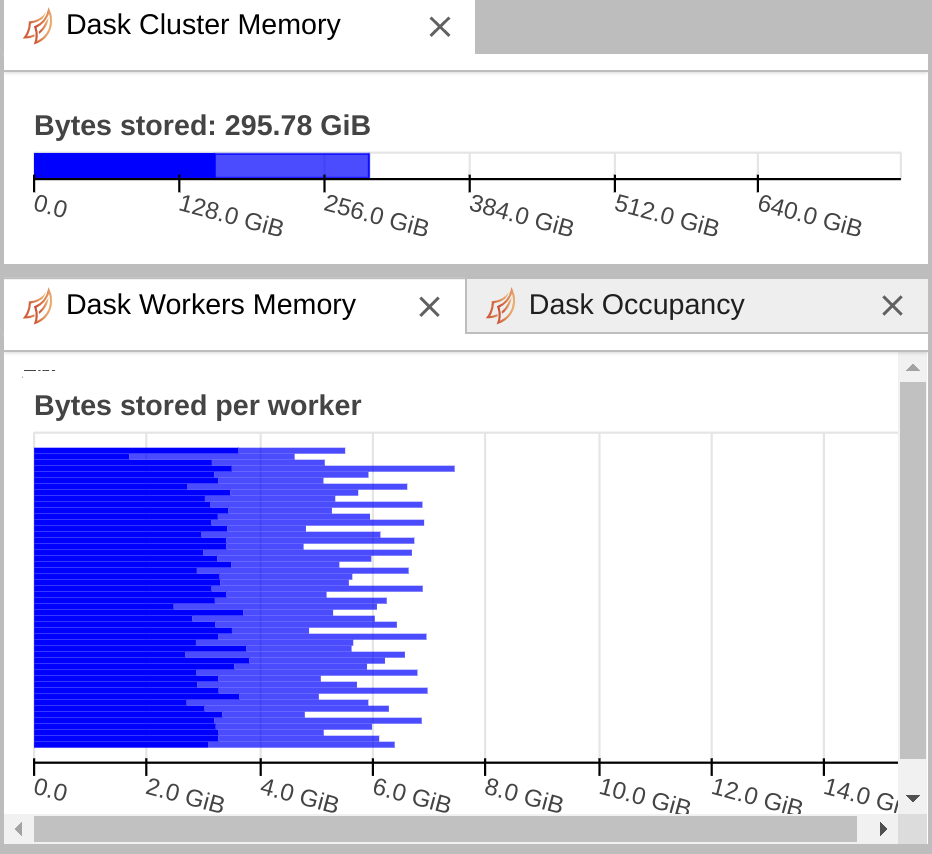This screenshot has width=932, height=854.
Task: Click the scroll right arrow at bottom
Action: click(883, 828)
